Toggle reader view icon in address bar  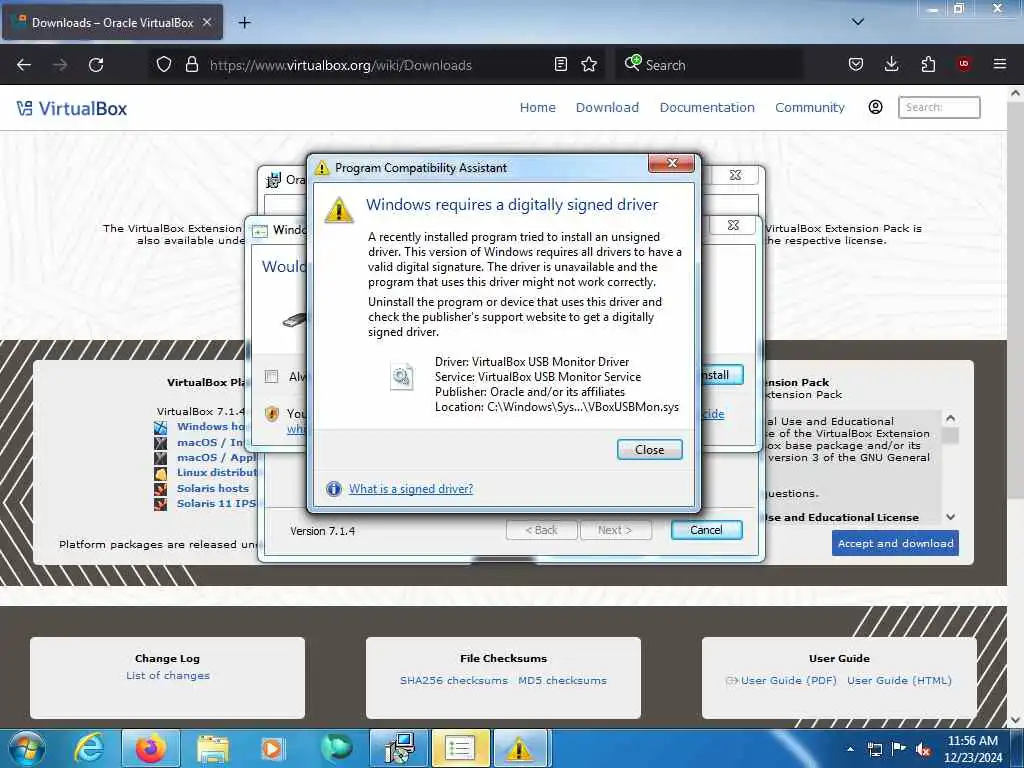click(560, 65)
